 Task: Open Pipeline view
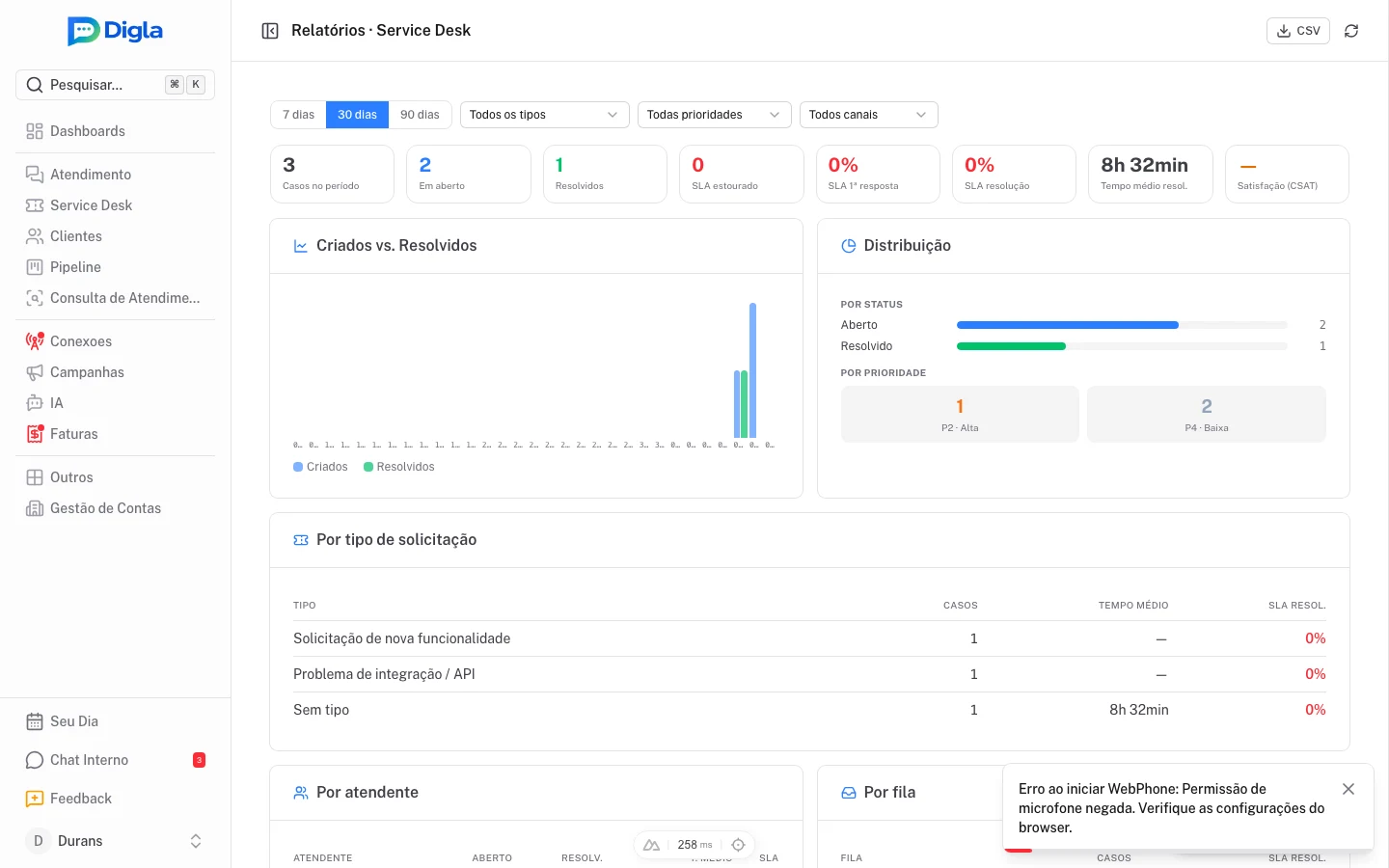[x=115, y=267]
